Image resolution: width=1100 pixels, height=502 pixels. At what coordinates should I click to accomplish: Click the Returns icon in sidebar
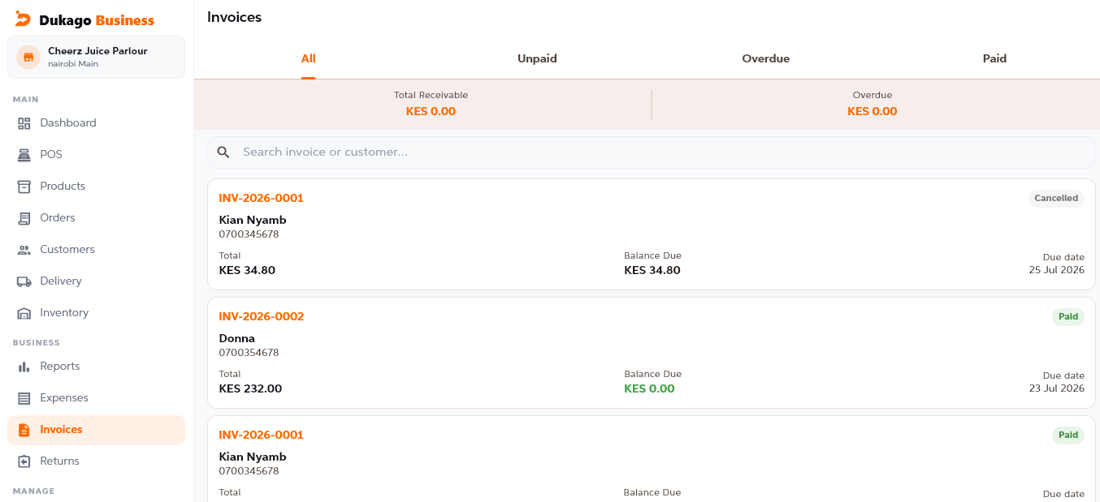(24, 461)
